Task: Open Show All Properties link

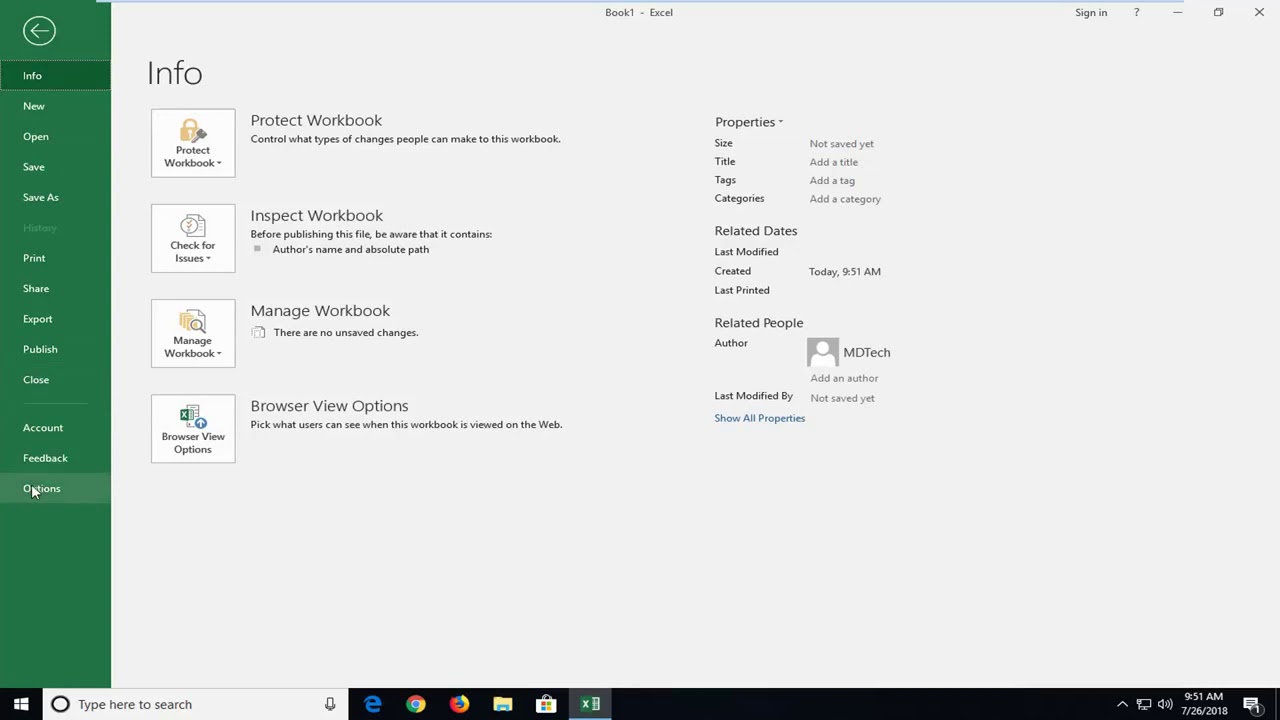Action: pyautogui.click(x=760, y=418)
